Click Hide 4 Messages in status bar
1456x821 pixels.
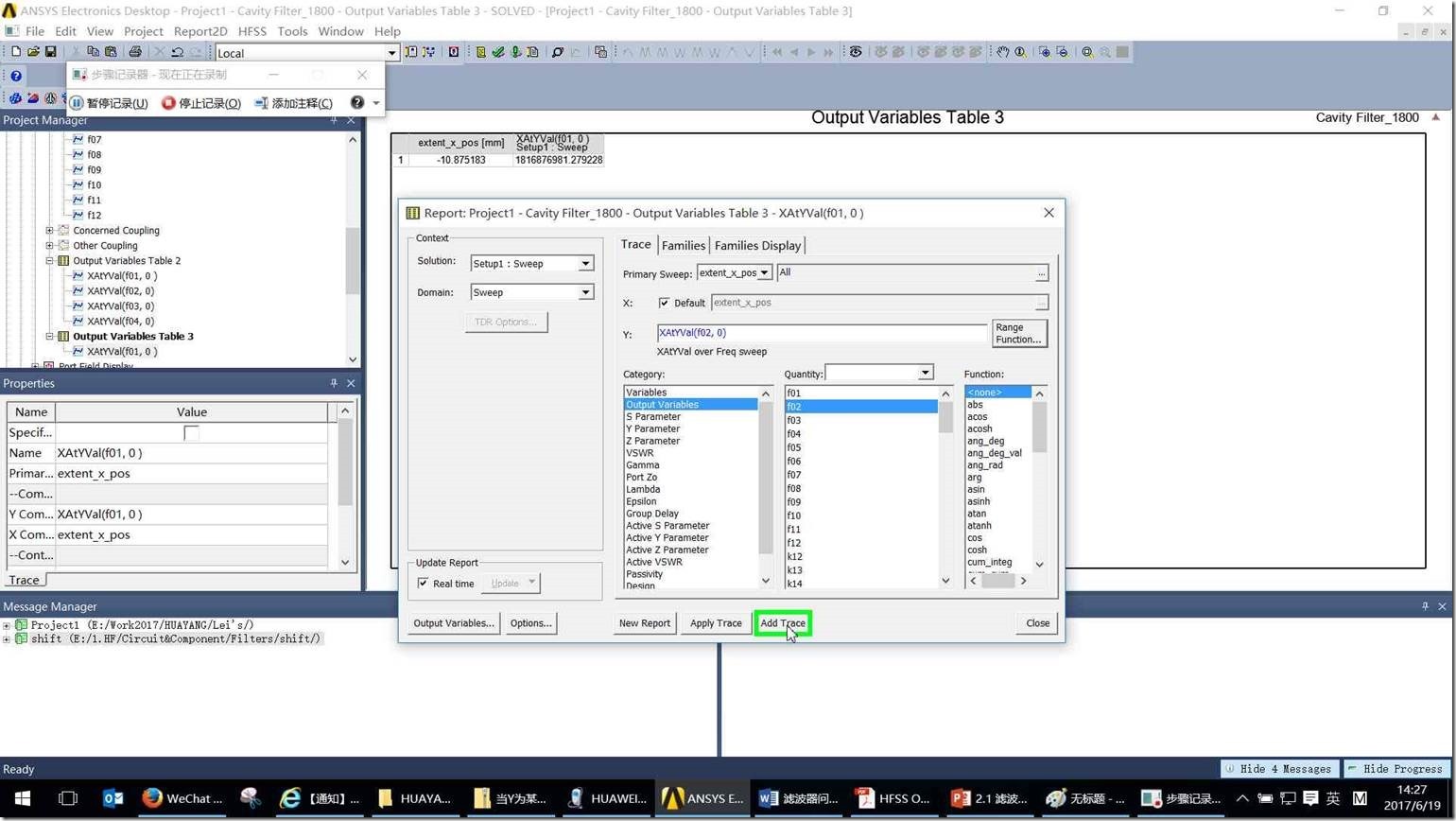tap(1279, 769)
